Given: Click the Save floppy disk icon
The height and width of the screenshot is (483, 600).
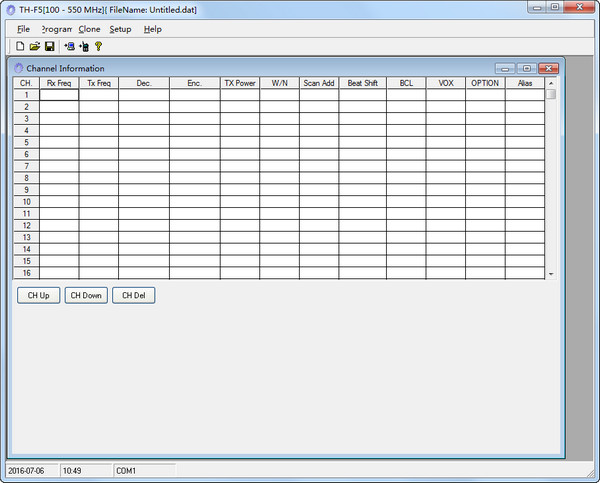Looking at the screenshot, I should [x=49, y=46].
